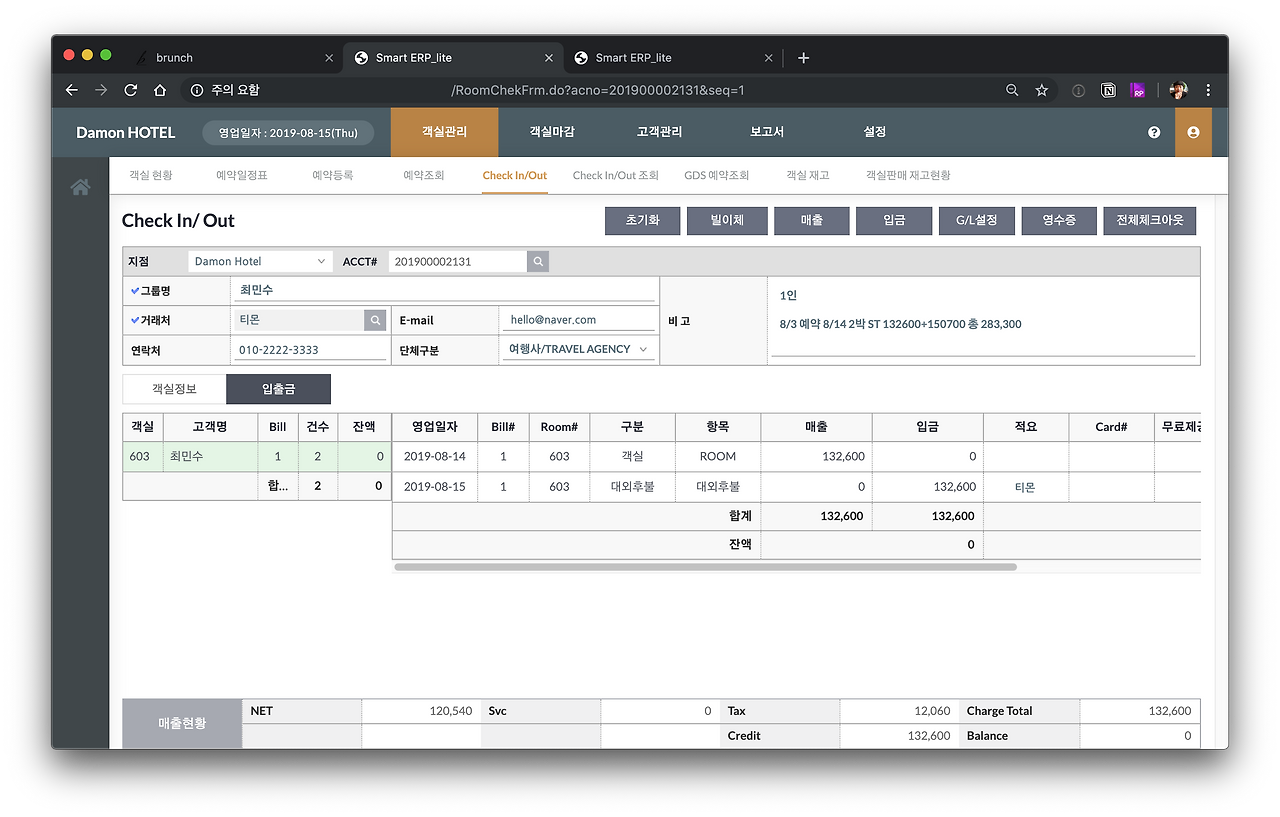Bookmark this page with star icon

point(1041,90)
